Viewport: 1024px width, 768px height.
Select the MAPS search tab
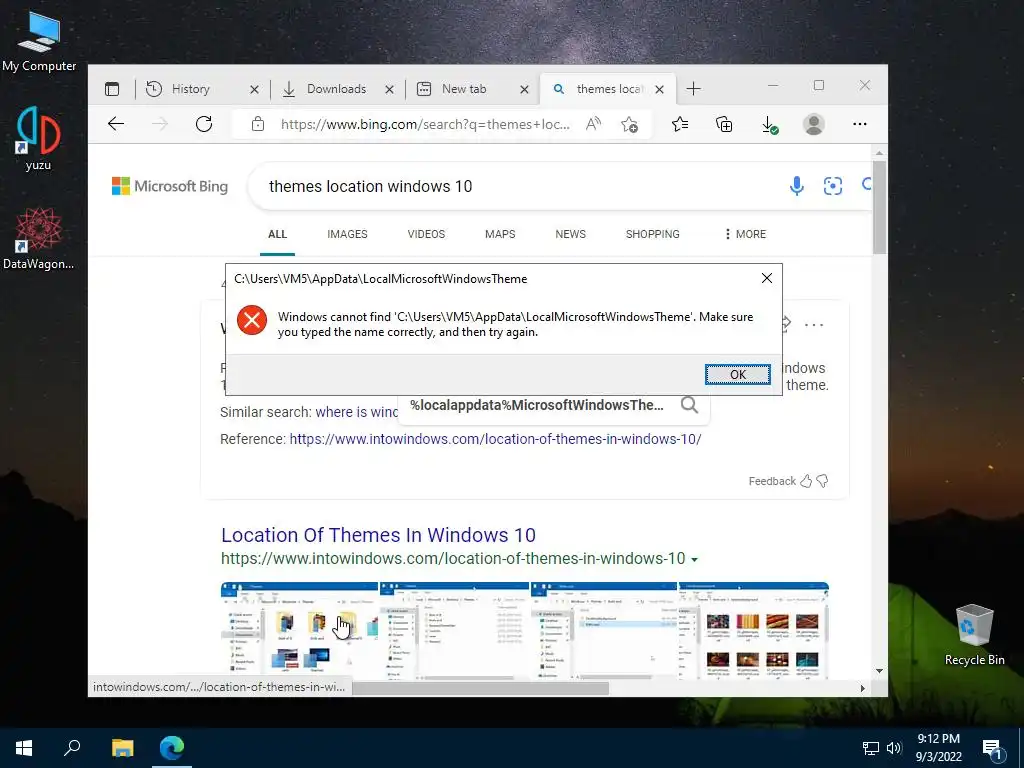pos(500,234)
